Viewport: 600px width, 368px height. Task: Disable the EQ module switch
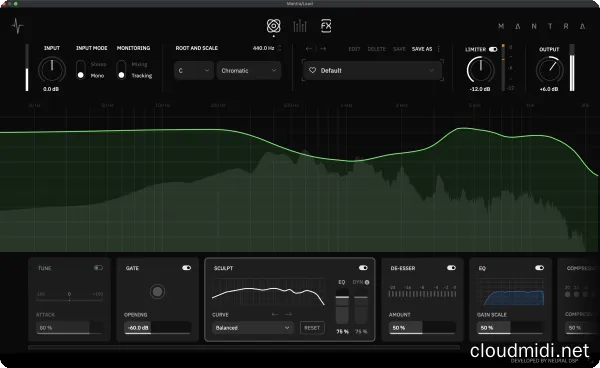[x=539, y=268]
